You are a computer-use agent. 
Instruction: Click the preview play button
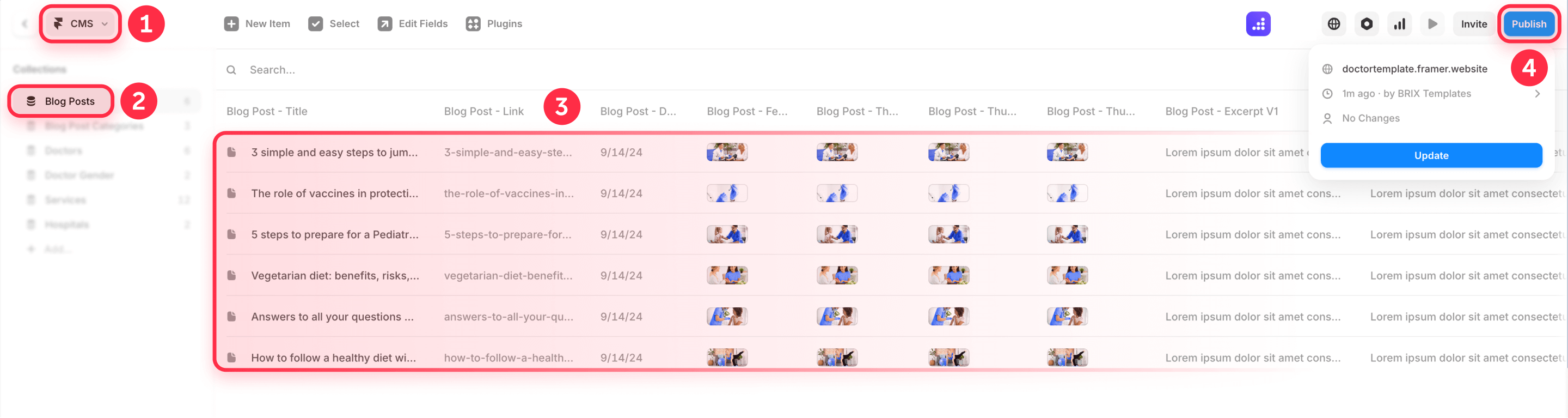coord(1432,24)
